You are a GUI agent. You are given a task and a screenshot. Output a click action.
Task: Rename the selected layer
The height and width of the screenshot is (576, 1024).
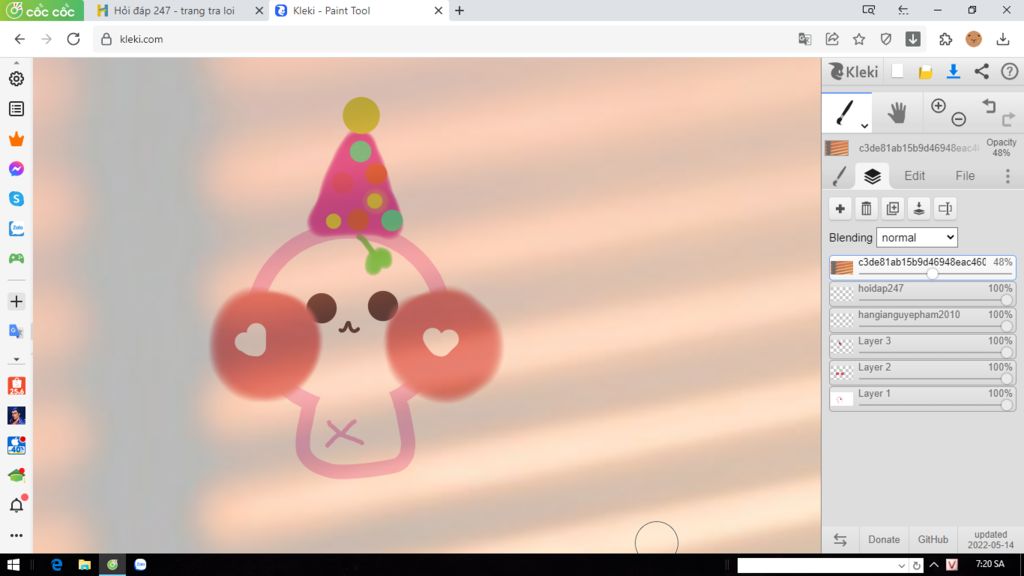[x=945, y=208]
